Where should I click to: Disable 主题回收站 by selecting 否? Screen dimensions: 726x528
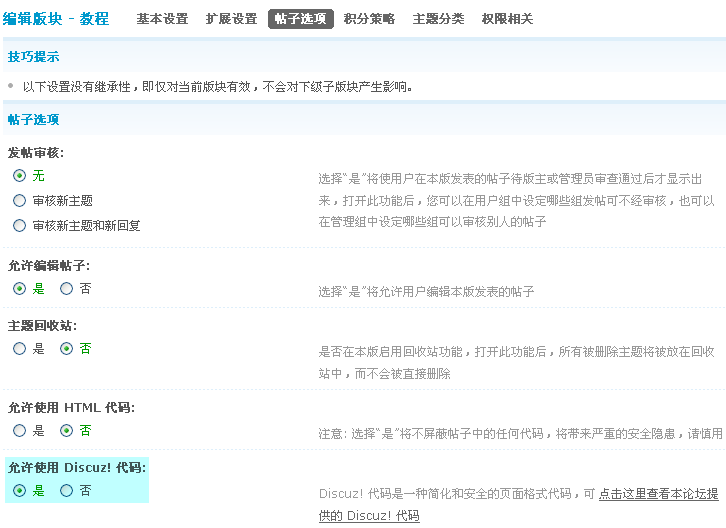click(x=67, y=349)
